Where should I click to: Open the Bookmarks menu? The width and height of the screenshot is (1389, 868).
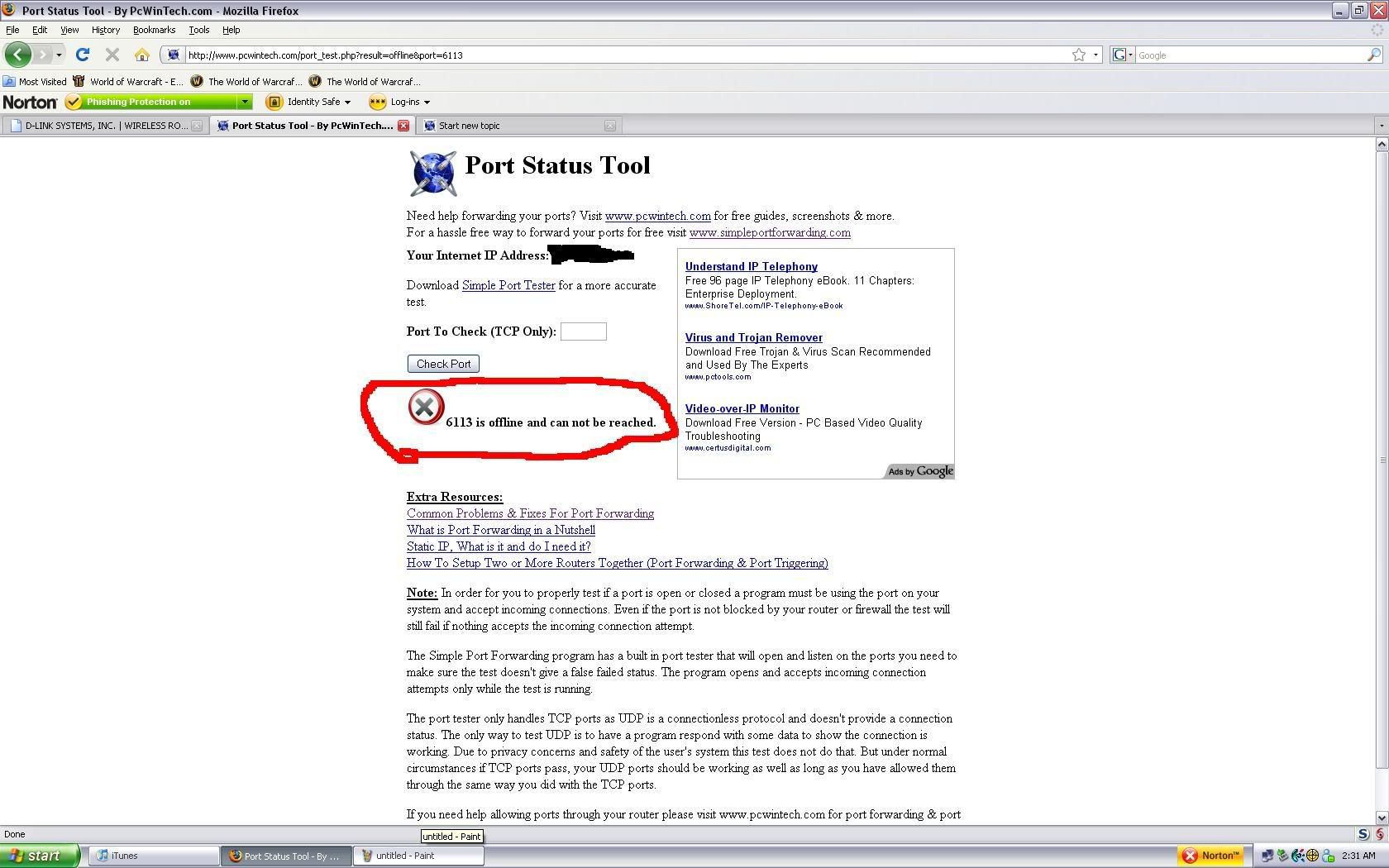coord(154,30)
